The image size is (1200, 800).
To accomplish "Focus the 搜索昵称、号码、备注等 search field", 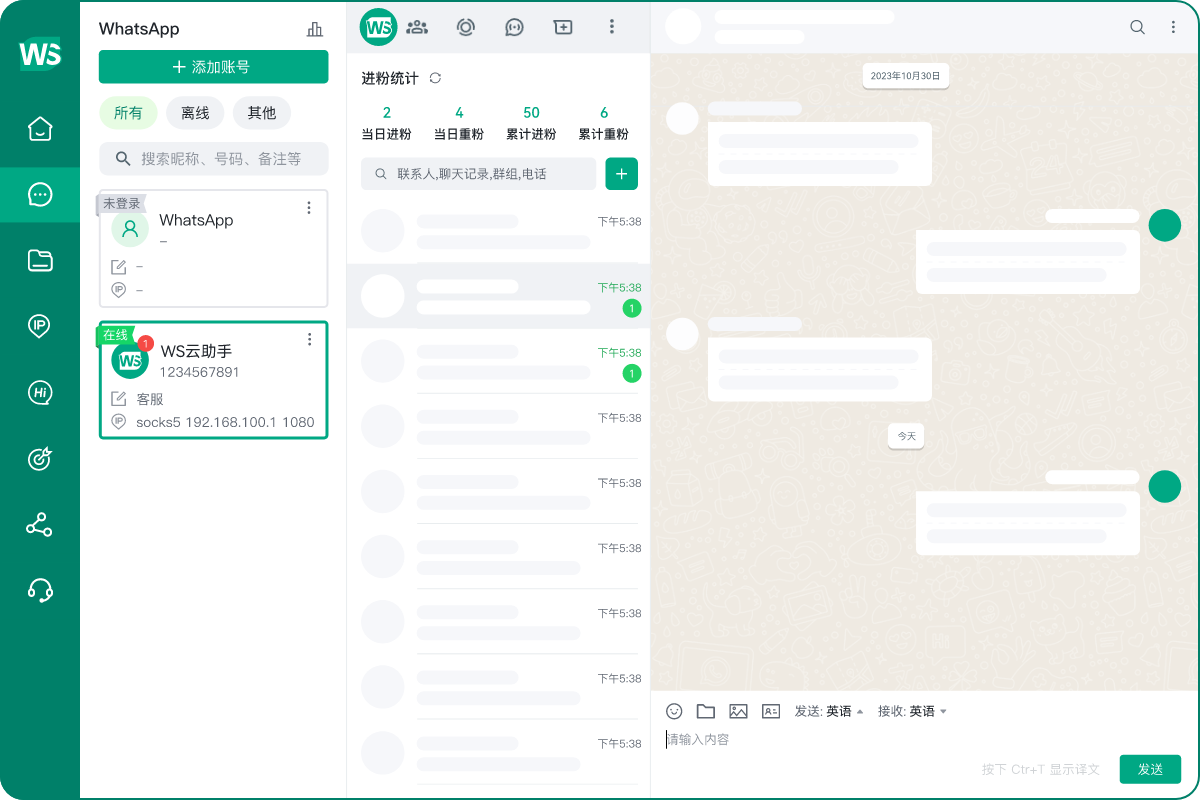I will coord(213,158).
